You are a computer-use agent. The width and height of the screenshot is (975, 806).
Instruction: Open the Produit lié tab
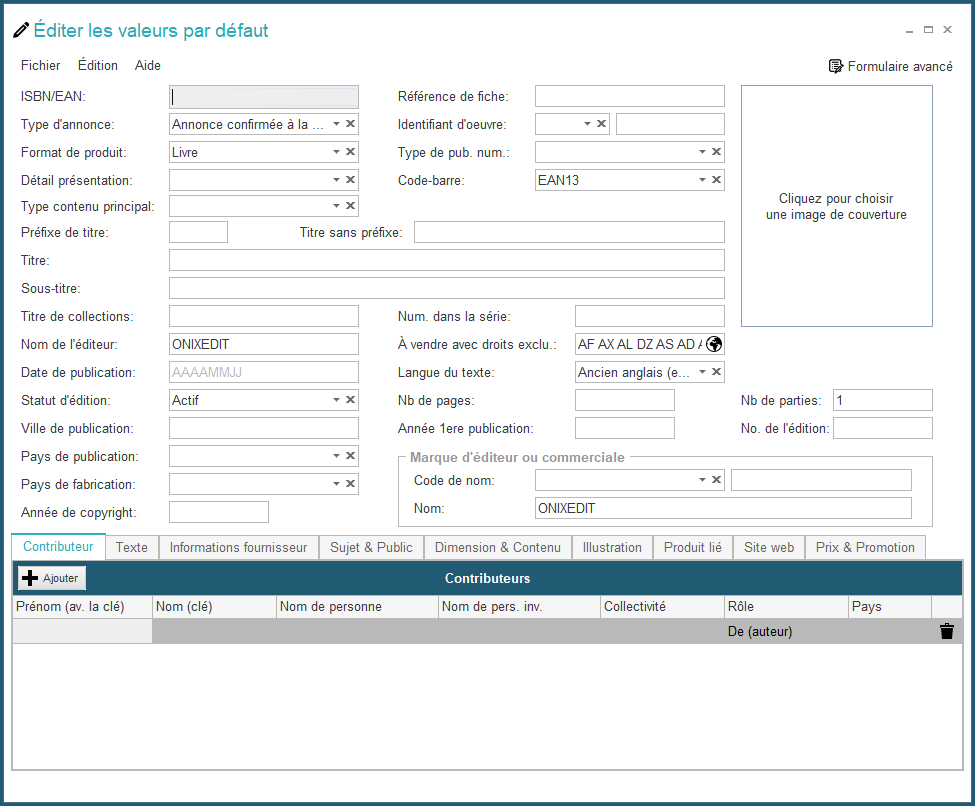tap(693, 547)
